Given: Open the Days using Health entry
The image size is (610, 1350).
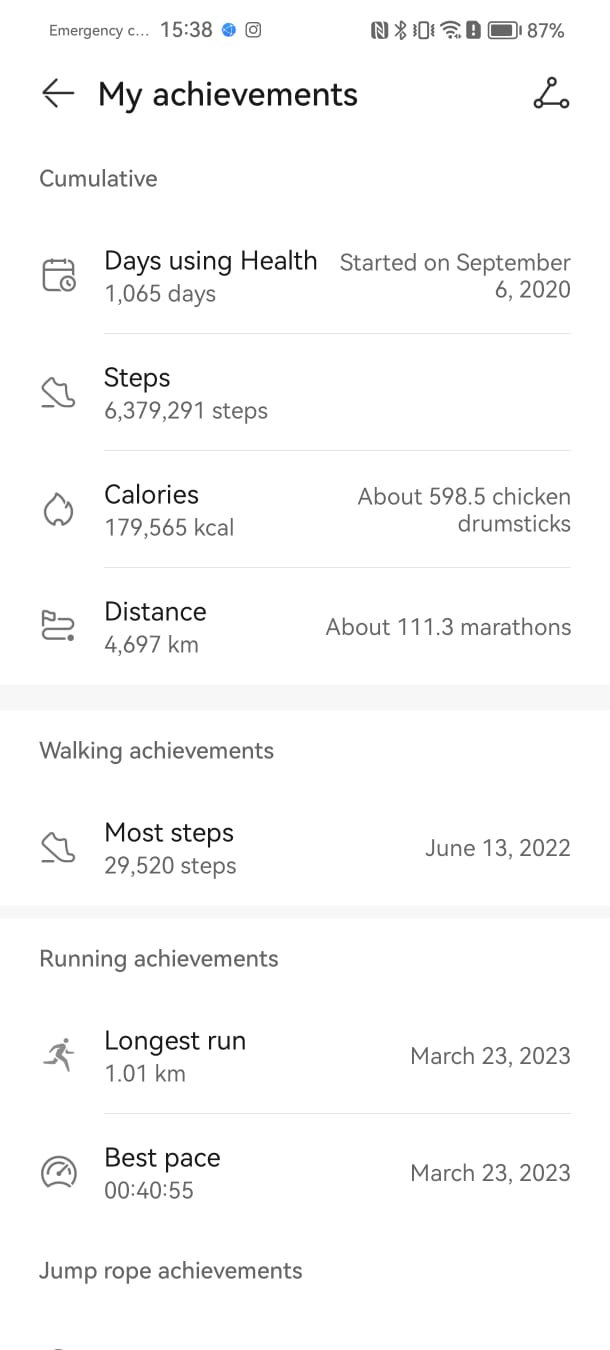Looking at the screenshot, I should (210, 262).
